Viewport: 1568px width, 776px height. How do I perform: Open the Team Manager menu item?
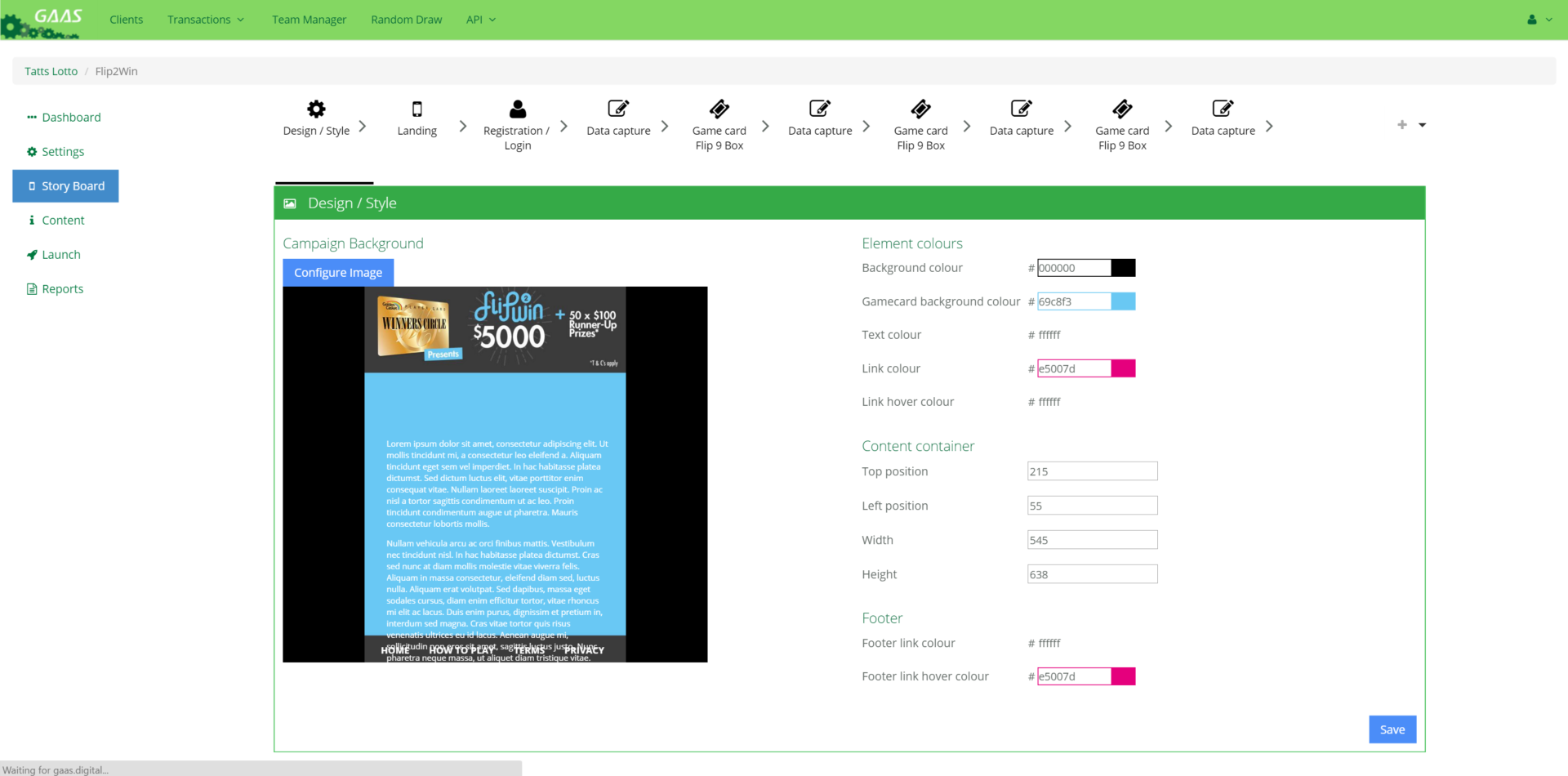click(x=309, y=20)
